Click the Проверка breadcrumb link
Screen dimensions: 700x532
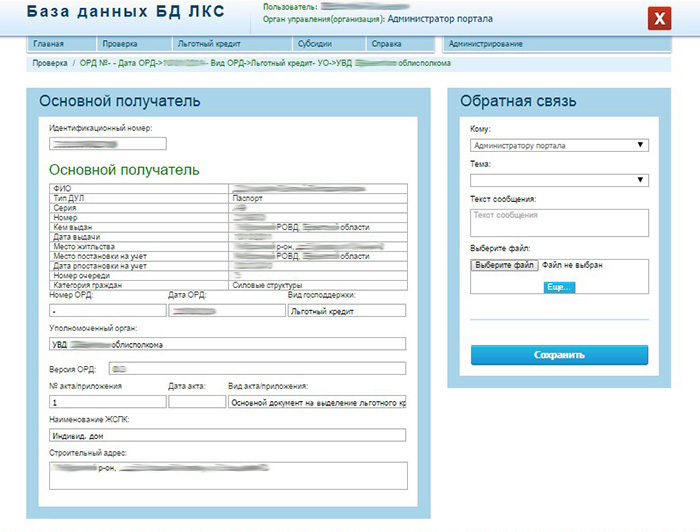click(49, 62)
